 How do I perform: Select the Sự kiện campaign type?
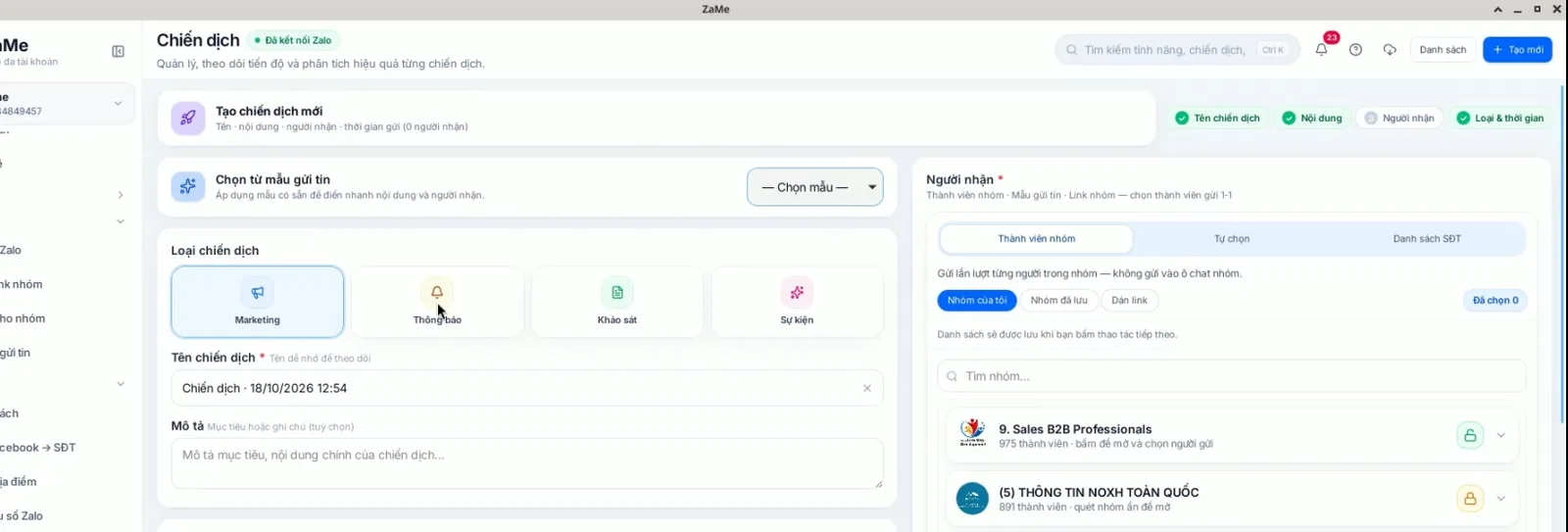tap(797, 302)
